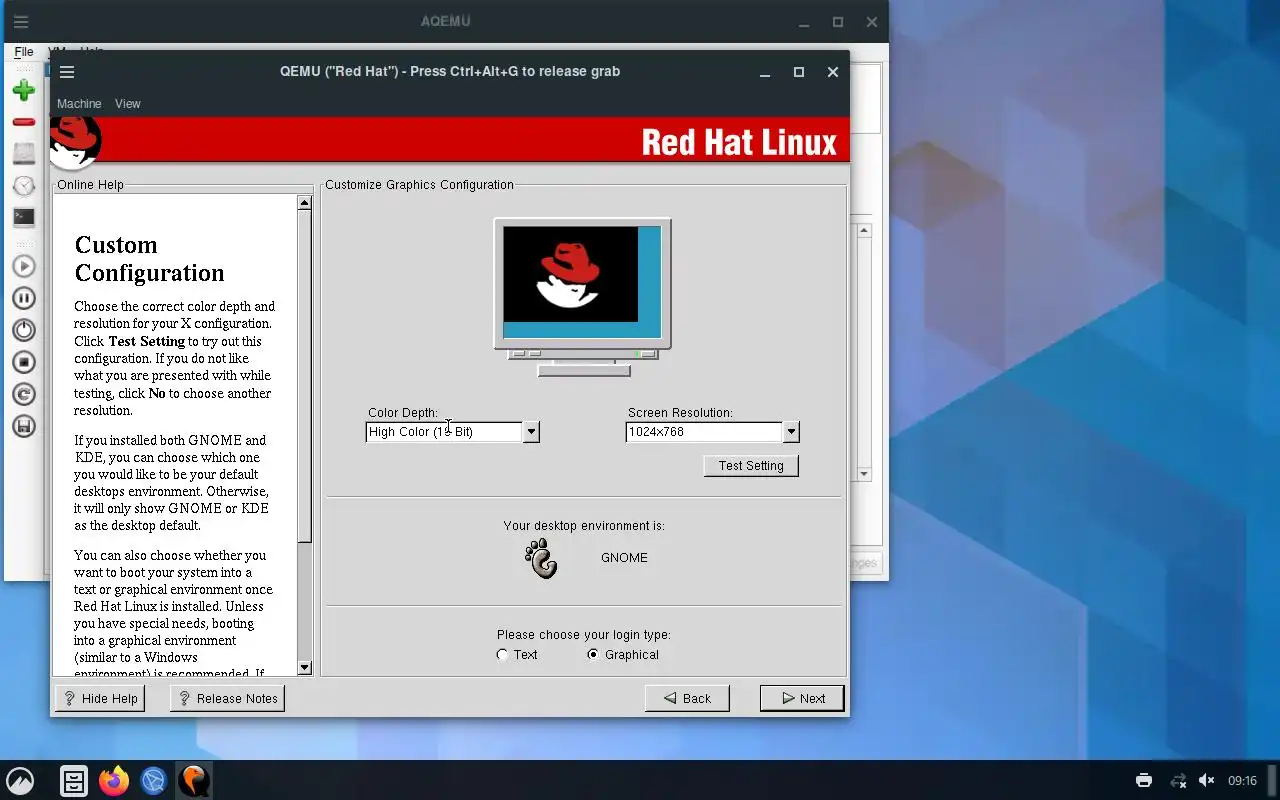Screen dimensions: 1280x800
Task: Click the AQEMU panel scrollbar up arrow
Action: point(865,231)
